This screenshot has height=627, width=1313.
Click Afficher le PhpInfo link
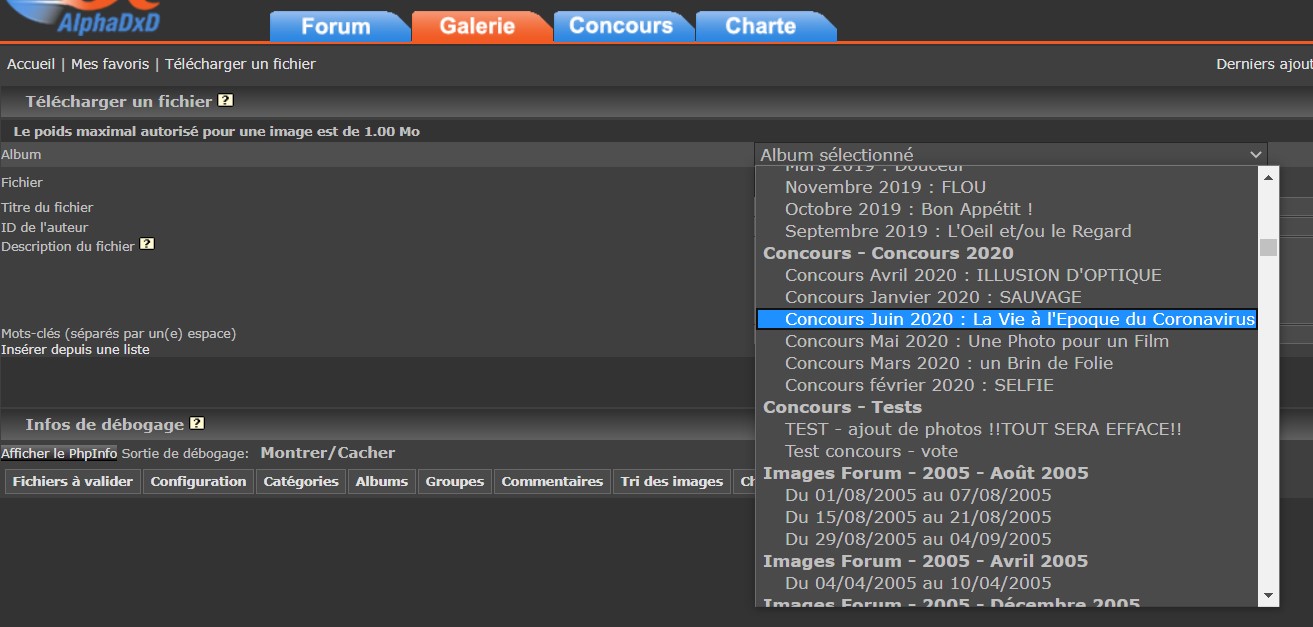(x=59, y=453)
